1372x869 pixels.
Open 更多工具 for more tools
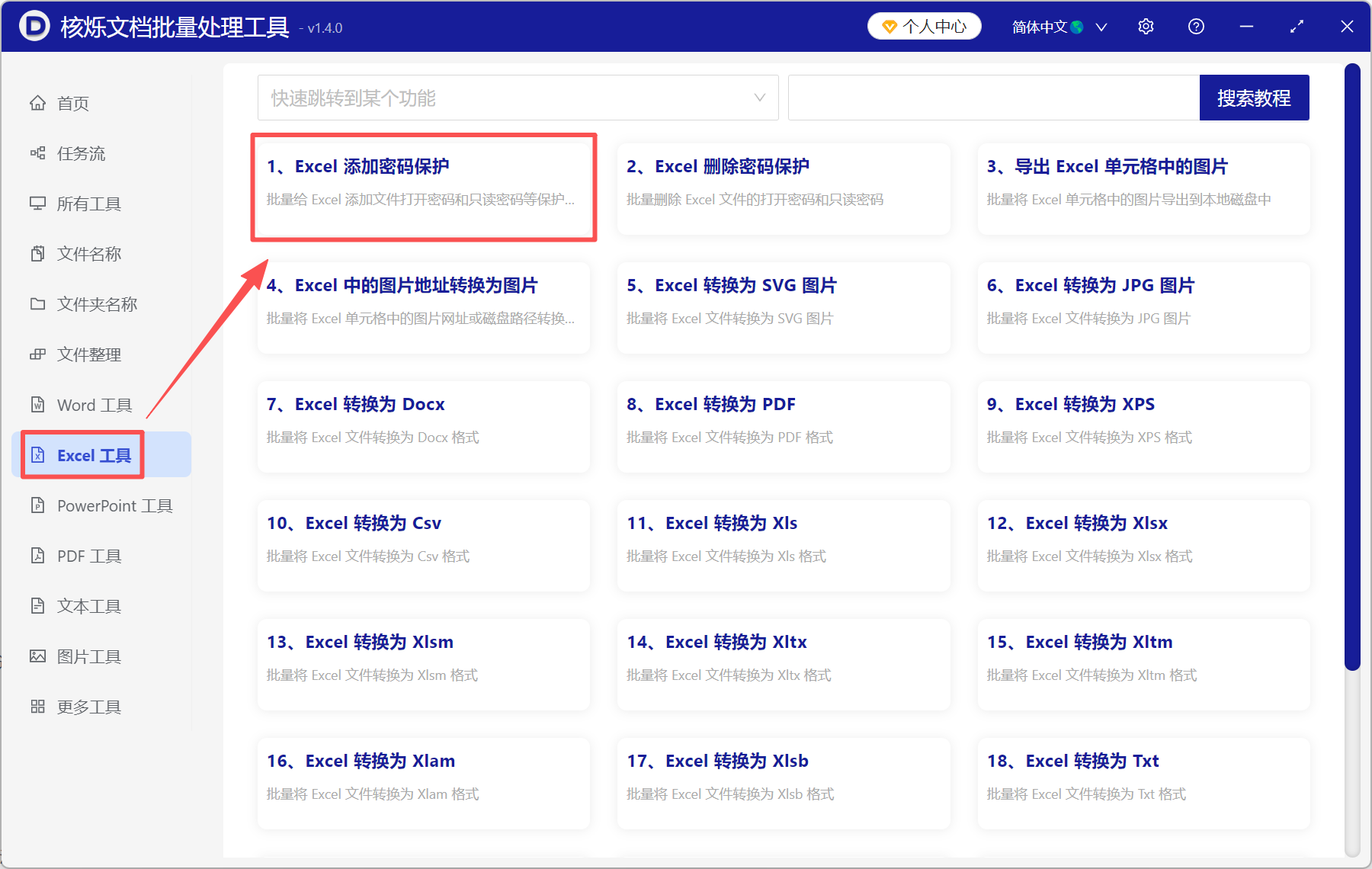click(88, 706)
